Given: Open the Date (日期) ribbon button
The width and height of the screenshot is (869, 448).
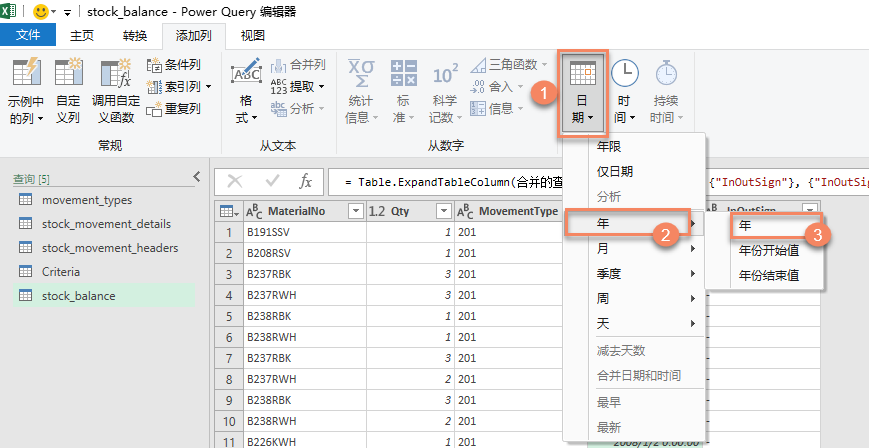Looking at the screenshot, I should (583, 92).
